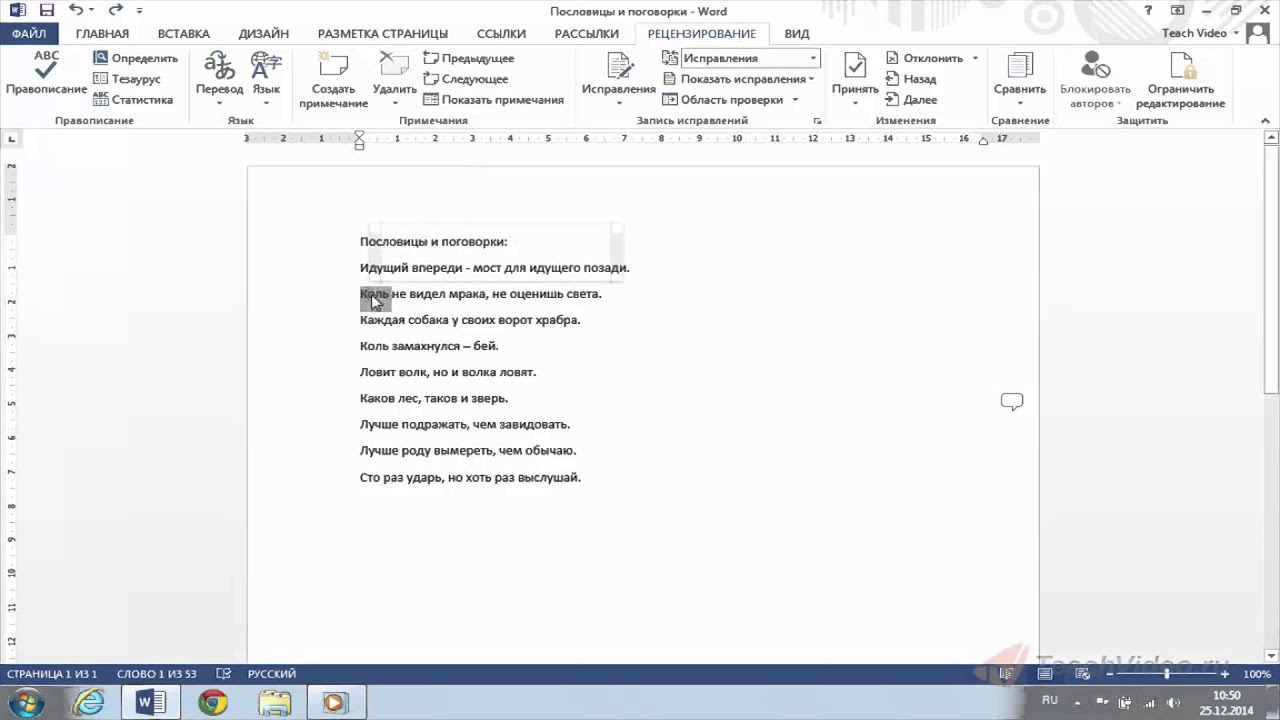Go to Предыдущее comment
This screenshot has height=720, width=1280.
(x=468, y=58)
